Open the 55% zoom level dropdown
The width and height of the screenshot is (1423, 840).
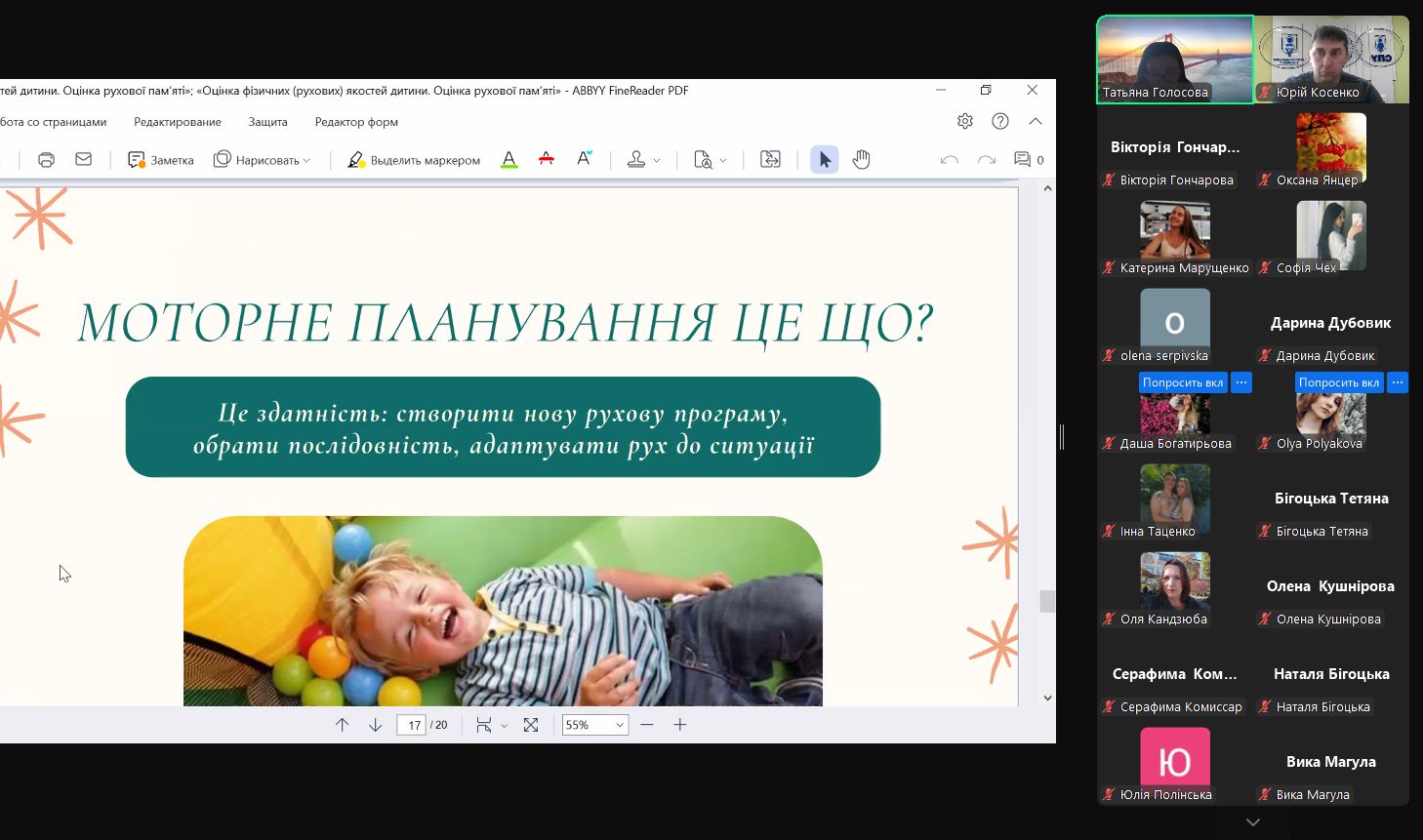point(619,725)
